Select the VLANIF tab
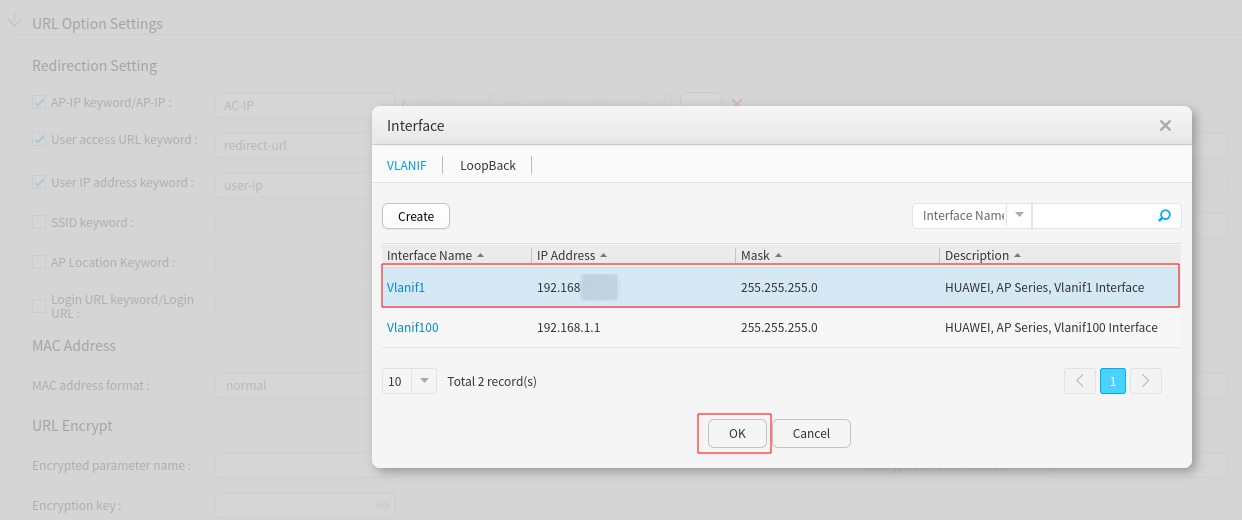The height and width of the screenshot is (520, 1242). 406,165
